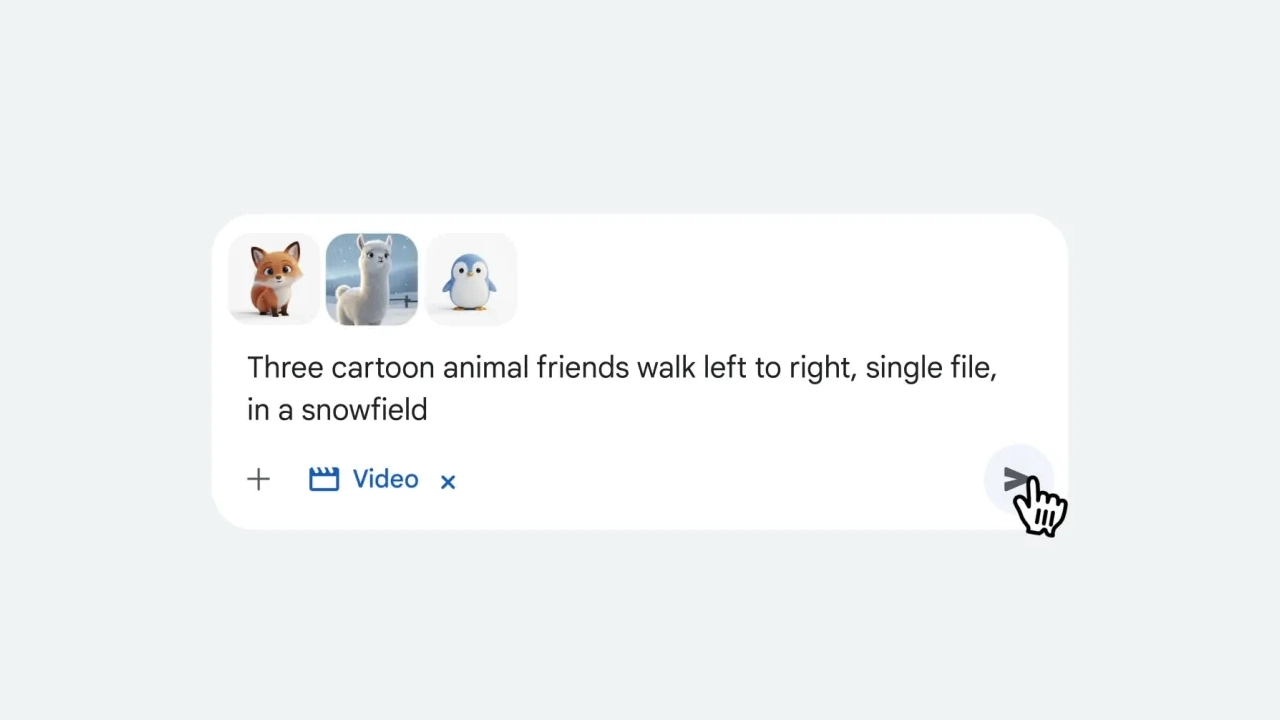Image resolution: width=1280 pixels, height=720 pixels.
Task: Click the blue "Video" chip label
Action: [385, 479]
